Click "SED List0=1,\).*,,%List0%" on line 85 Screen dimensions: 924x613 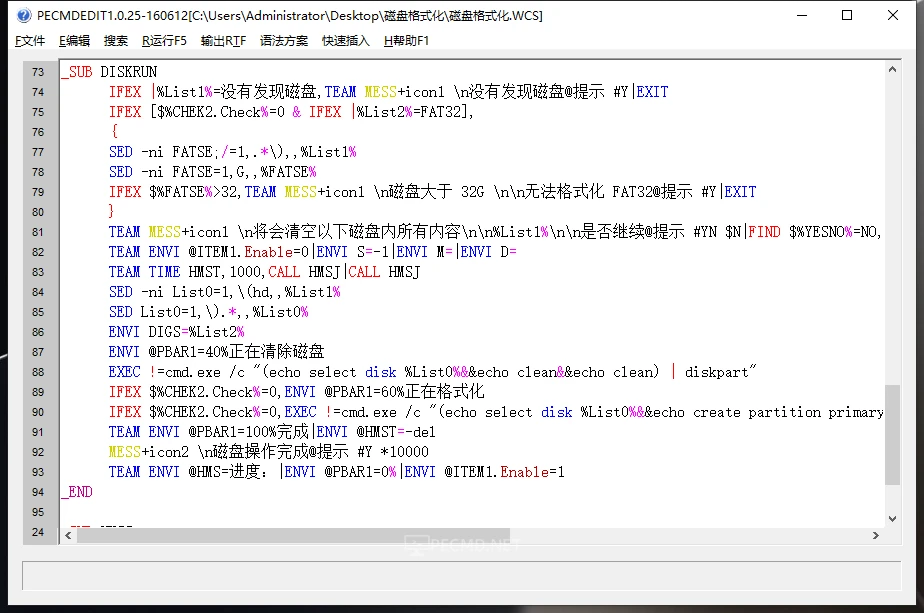click(x=209, y=312)
